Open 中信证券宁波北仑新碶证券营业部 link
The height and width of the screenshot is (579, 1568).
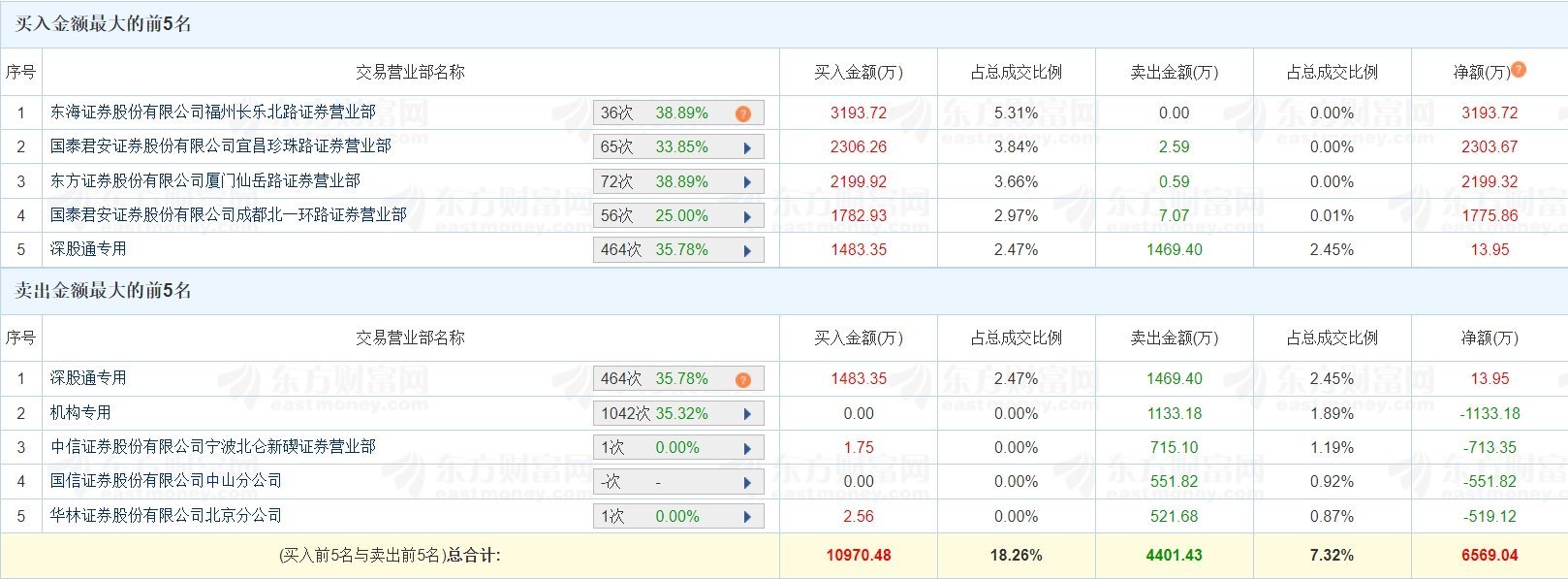point(213,446)
